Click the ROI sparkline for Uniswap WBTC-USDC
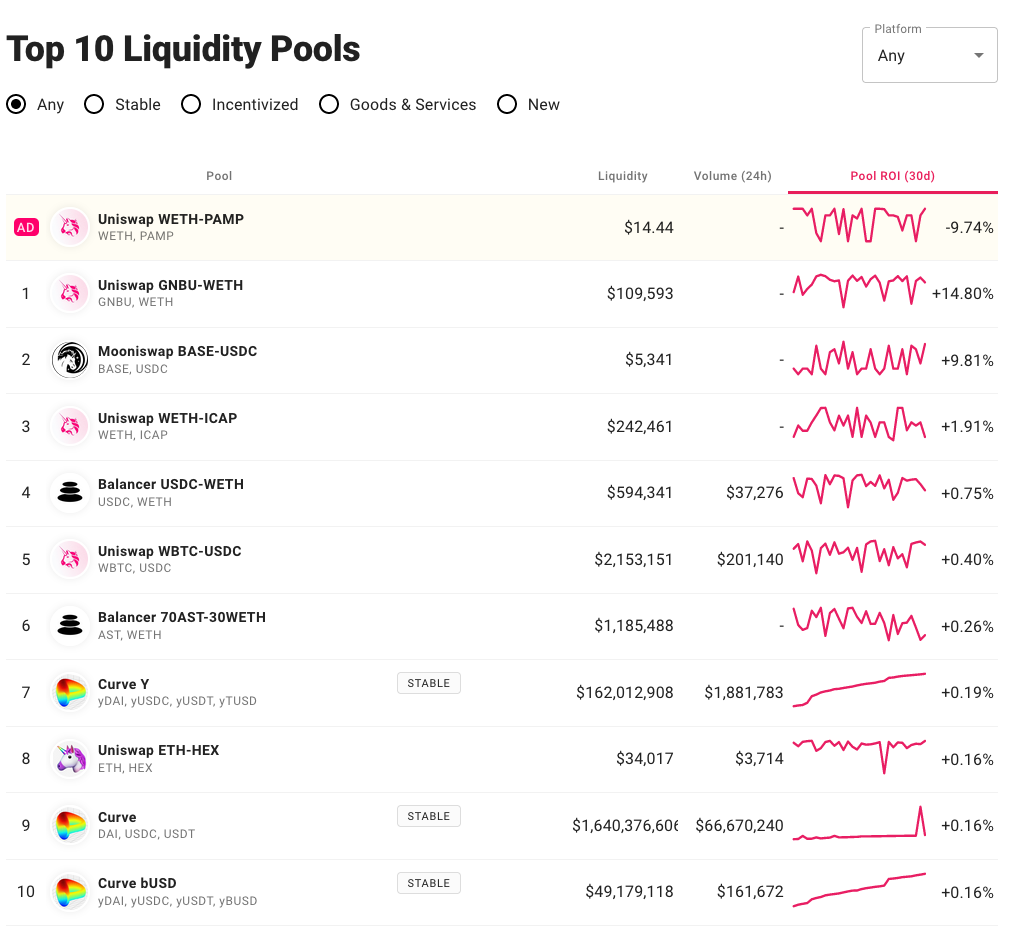The height and width of the screenshot is (929, 1009). (x=859, y=557)
